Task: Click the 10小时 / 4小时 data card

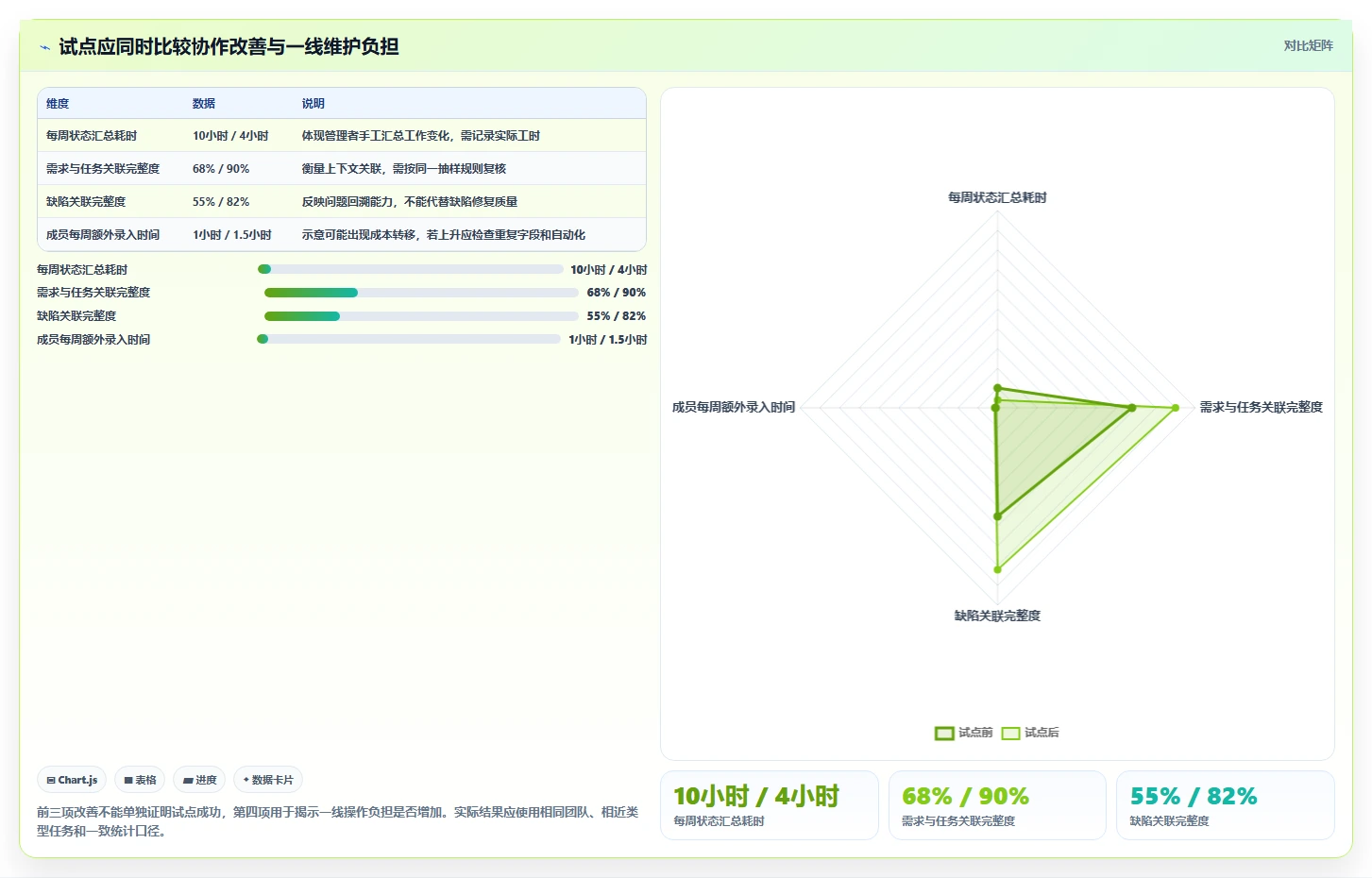Action: pos(770,805)
